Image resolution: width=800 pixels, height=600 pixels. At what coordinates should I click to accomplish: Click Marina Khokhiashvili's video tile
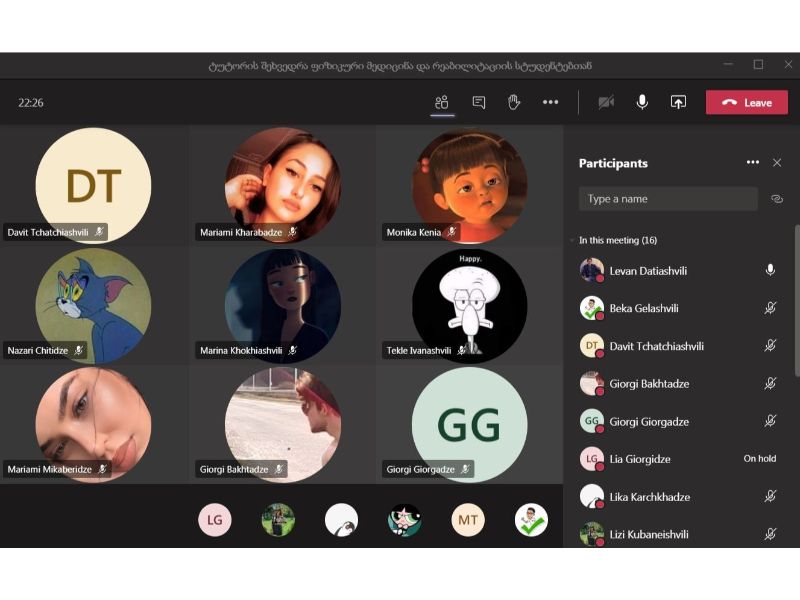tap(283, 306)
